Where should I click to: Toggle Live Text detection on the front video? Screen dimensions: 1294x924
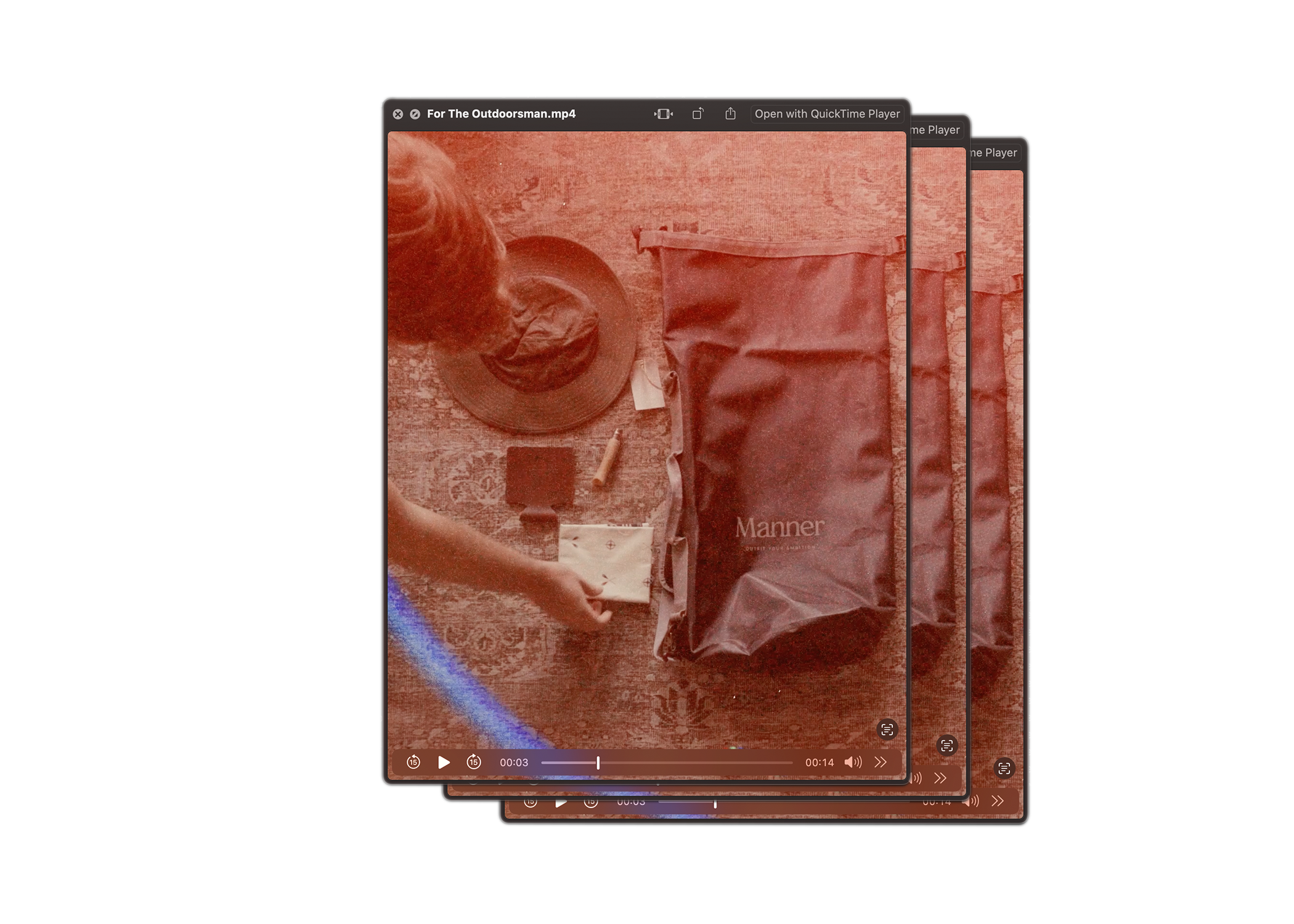[x=887, y=730]
